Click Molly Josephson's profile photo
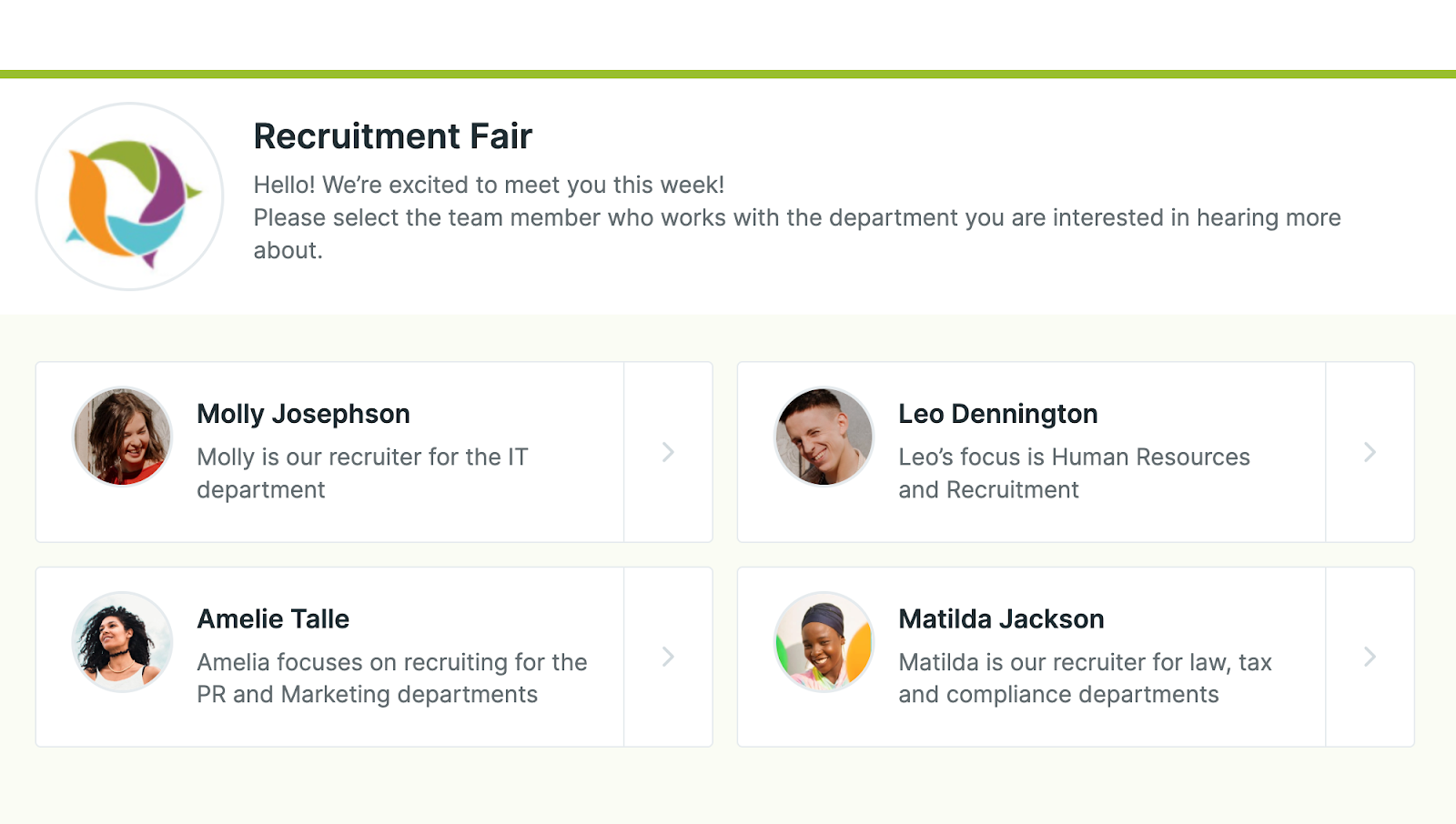Screen dimensions: 1456x824 [122, 437]
